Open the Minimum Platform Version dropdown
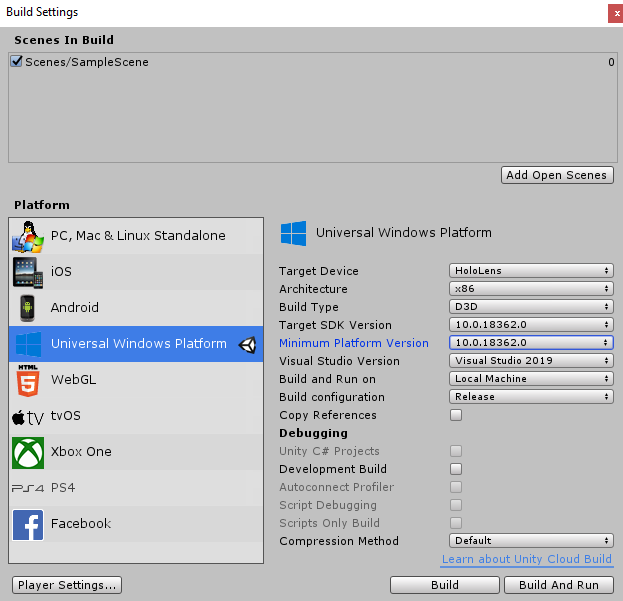The width and height of the screenshot is (623, 601). (x=531, y=342)
